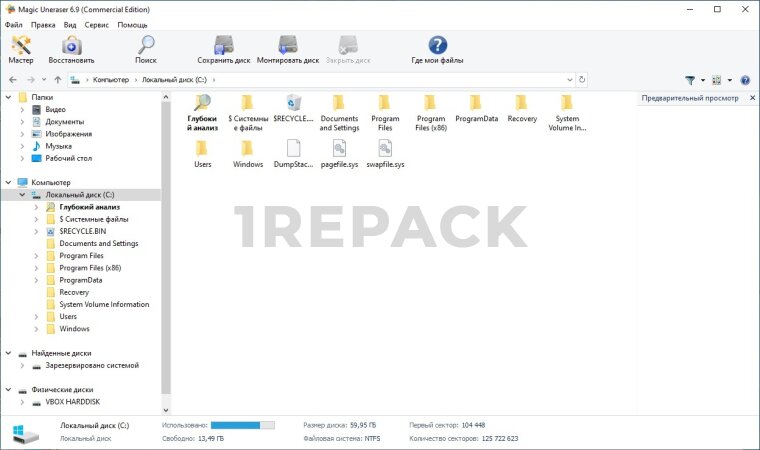This screenshot has height=450, width=760.
Task: Open Где мои файлы help
Action: point(437,50)
